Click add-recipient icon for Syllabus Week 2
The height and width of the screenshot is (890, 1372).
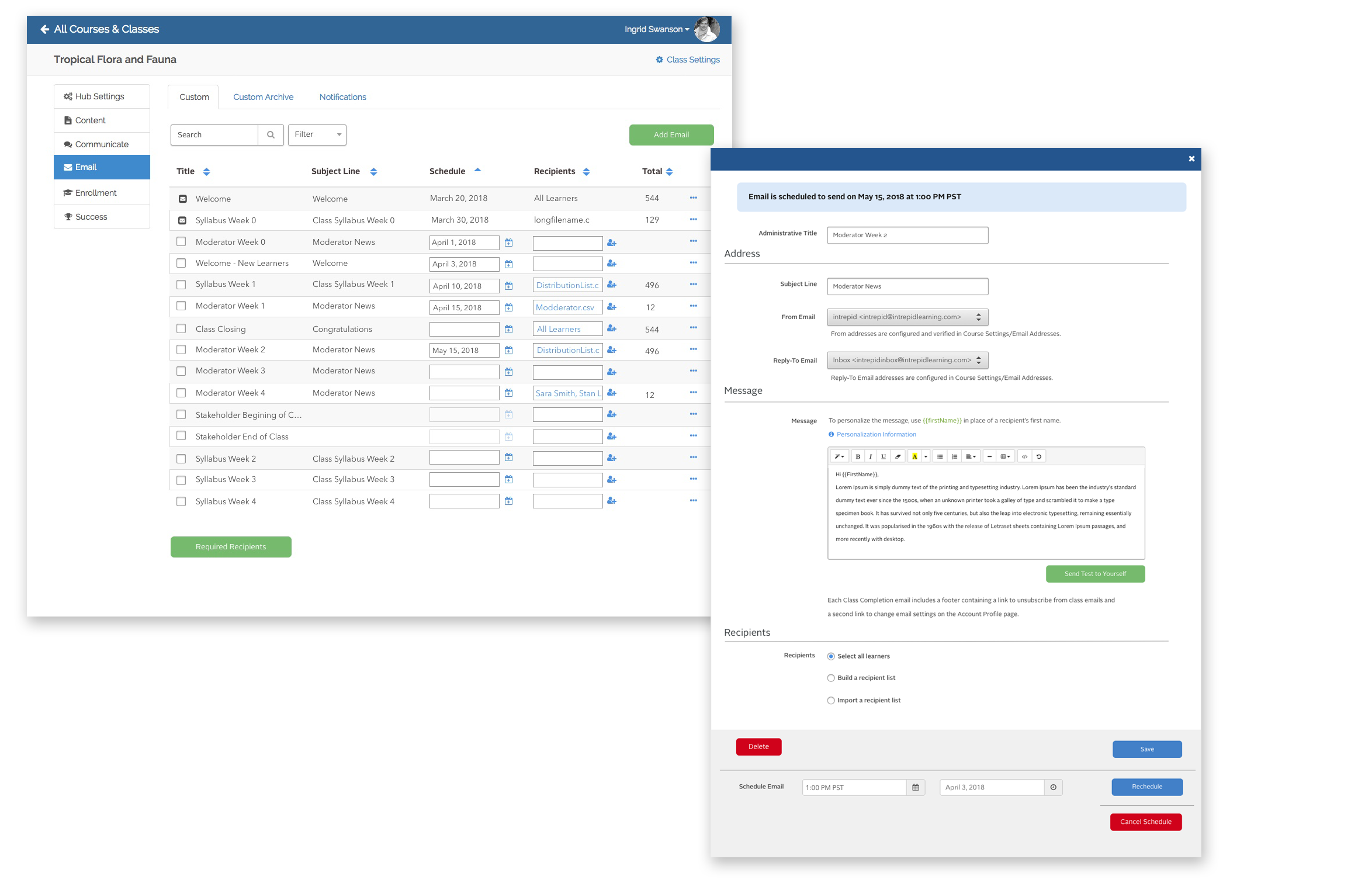click(x=612, y=458)
